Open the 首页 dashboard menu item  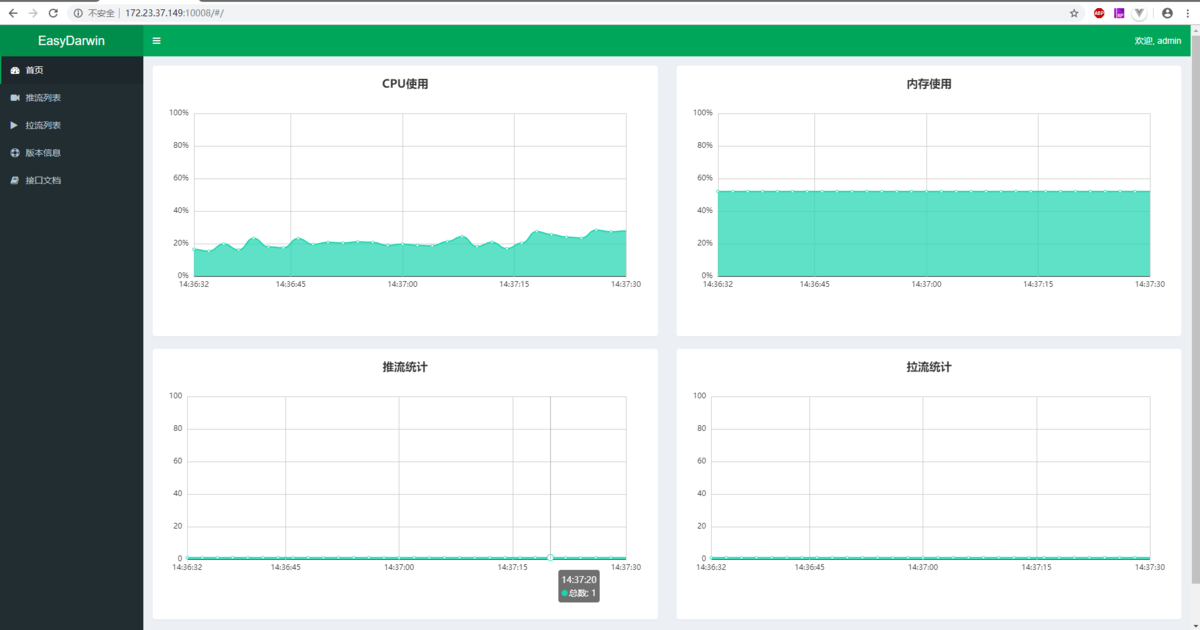71,70
